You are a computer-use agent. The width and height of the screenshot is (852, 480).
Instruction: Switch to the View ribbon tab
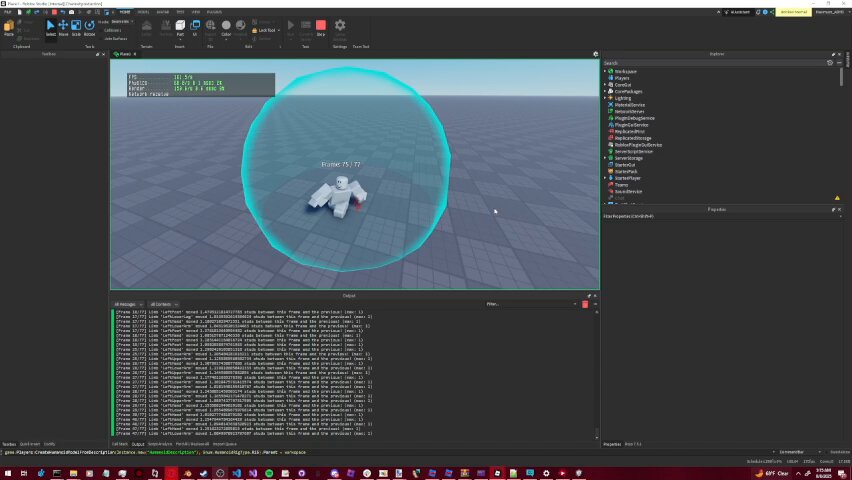click(x=196, y=12)
